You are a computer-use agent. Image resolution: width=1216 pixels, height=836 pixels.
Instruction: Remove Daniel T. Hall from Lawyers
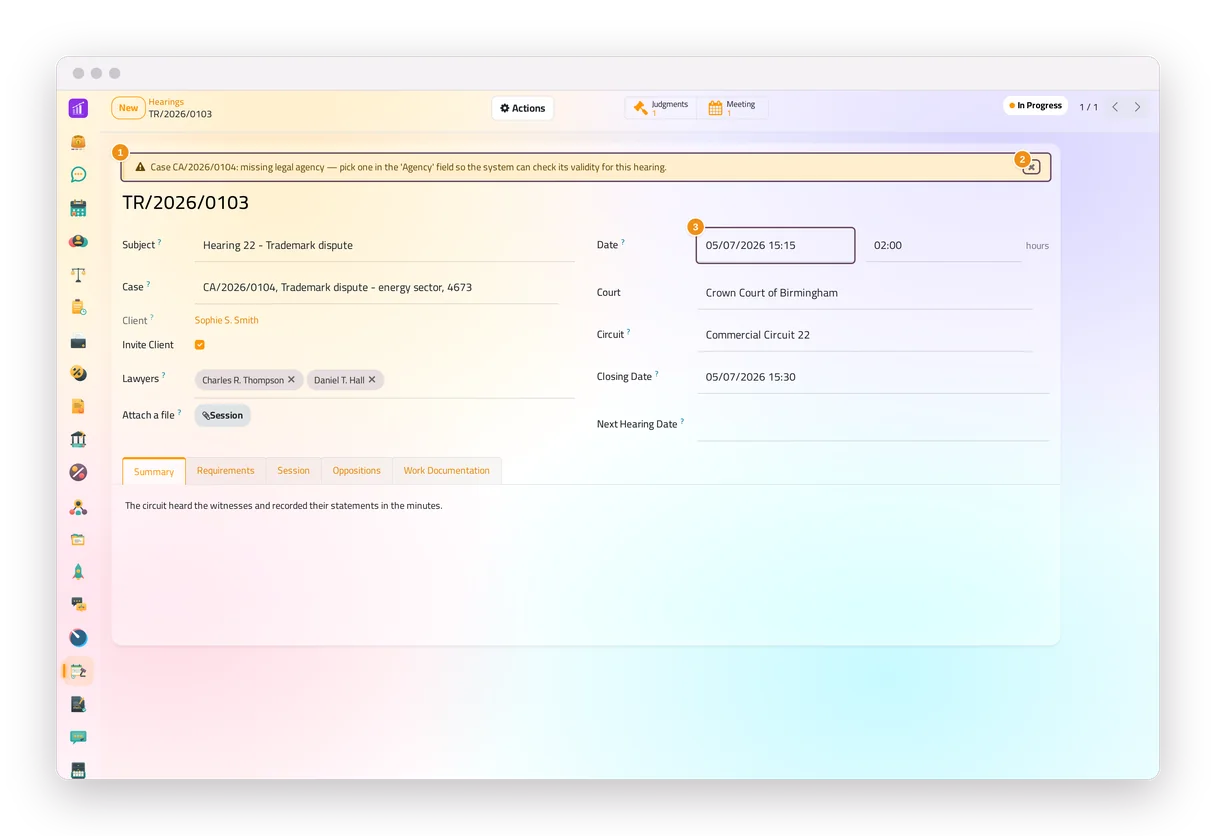click(372, 380)
